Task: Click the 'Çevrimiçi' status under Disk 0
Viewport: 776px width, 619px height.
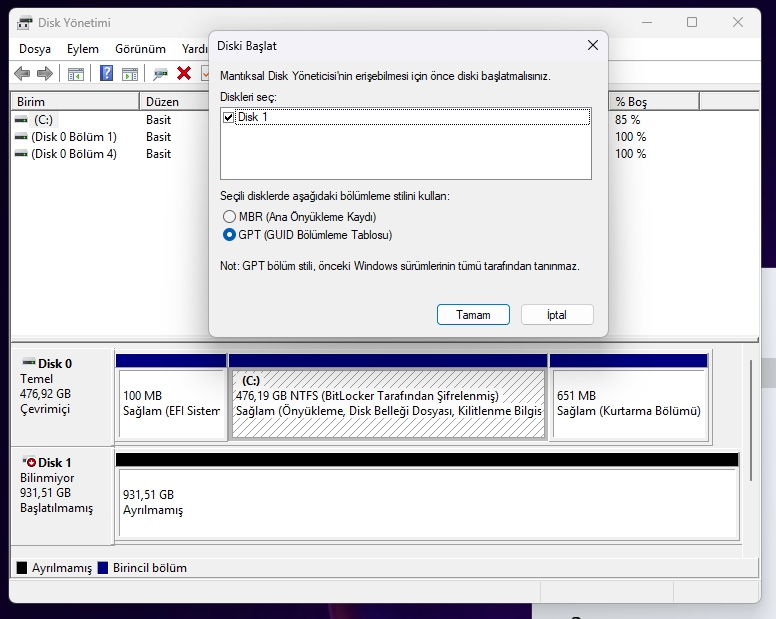Action: tap(45, 409)
